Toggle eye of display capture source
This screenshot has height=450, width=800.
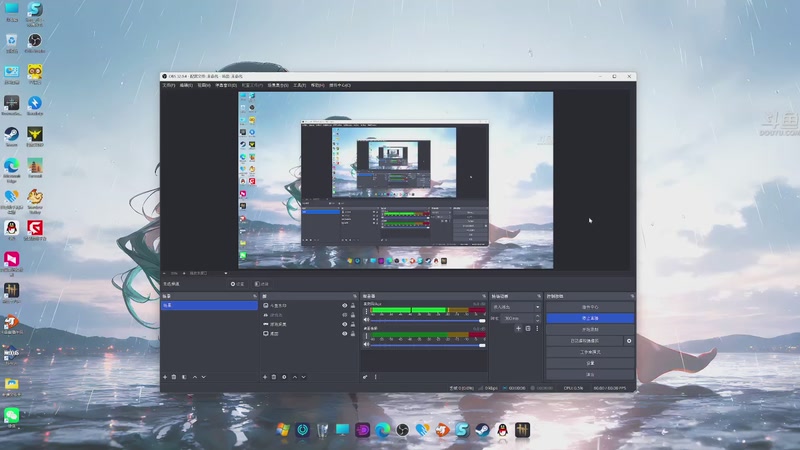pyautogui.click(x=344, y=333)
